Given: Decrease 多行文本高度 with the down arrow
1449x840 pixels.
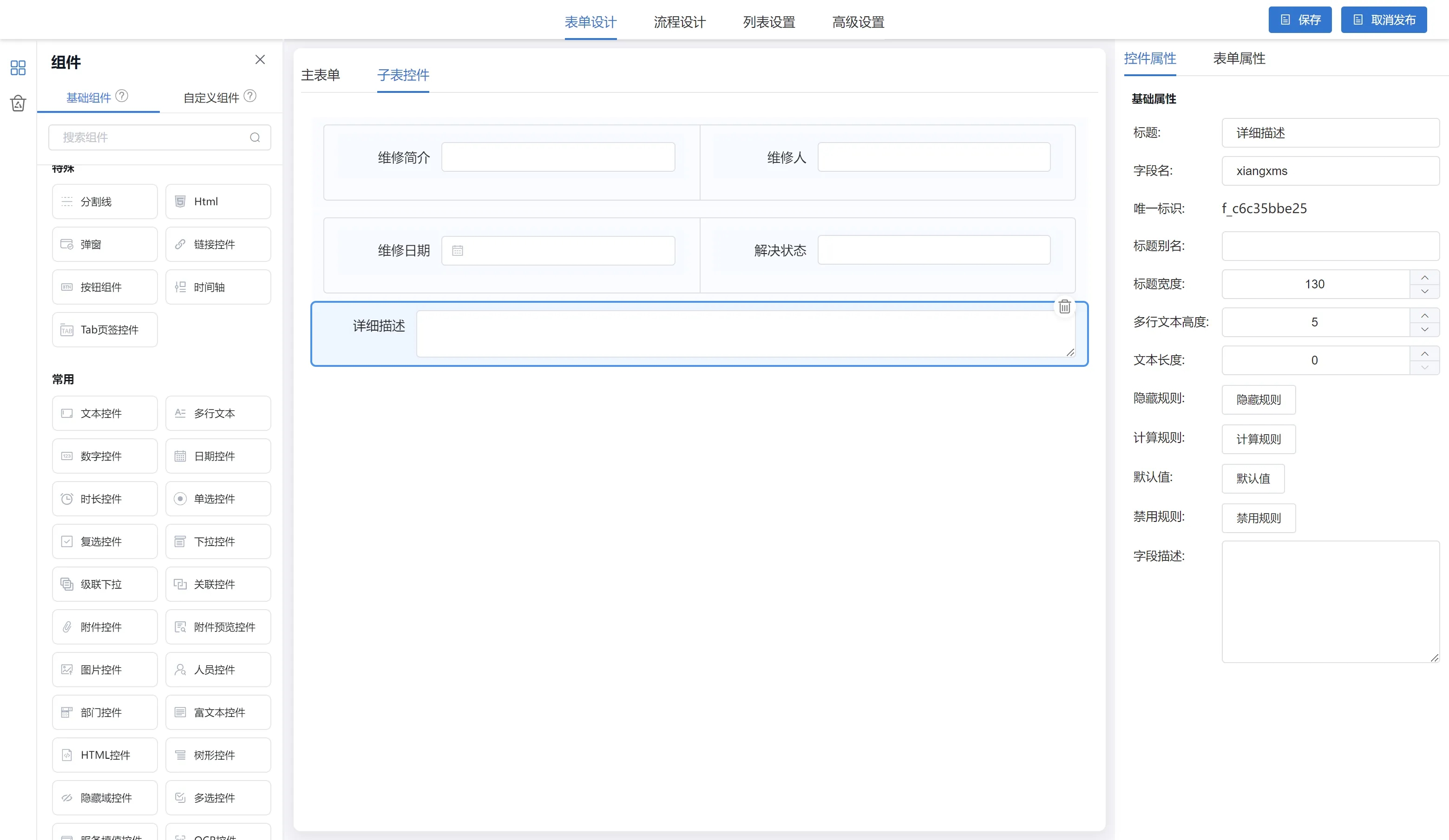Looking at the screenshot, I should (1424, 329).
